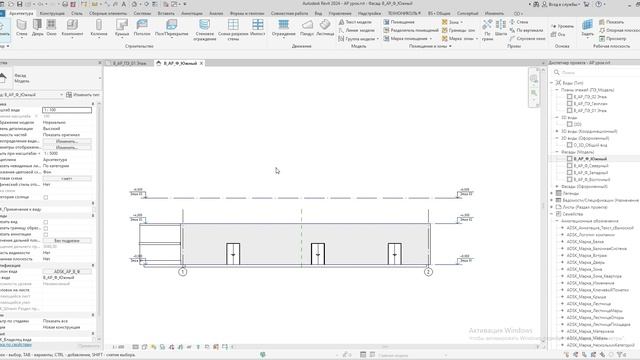This screenshot has height=360, width=640.
Task: Select the Шахта (Shaft) opening tool
Action: coord(501,28)
